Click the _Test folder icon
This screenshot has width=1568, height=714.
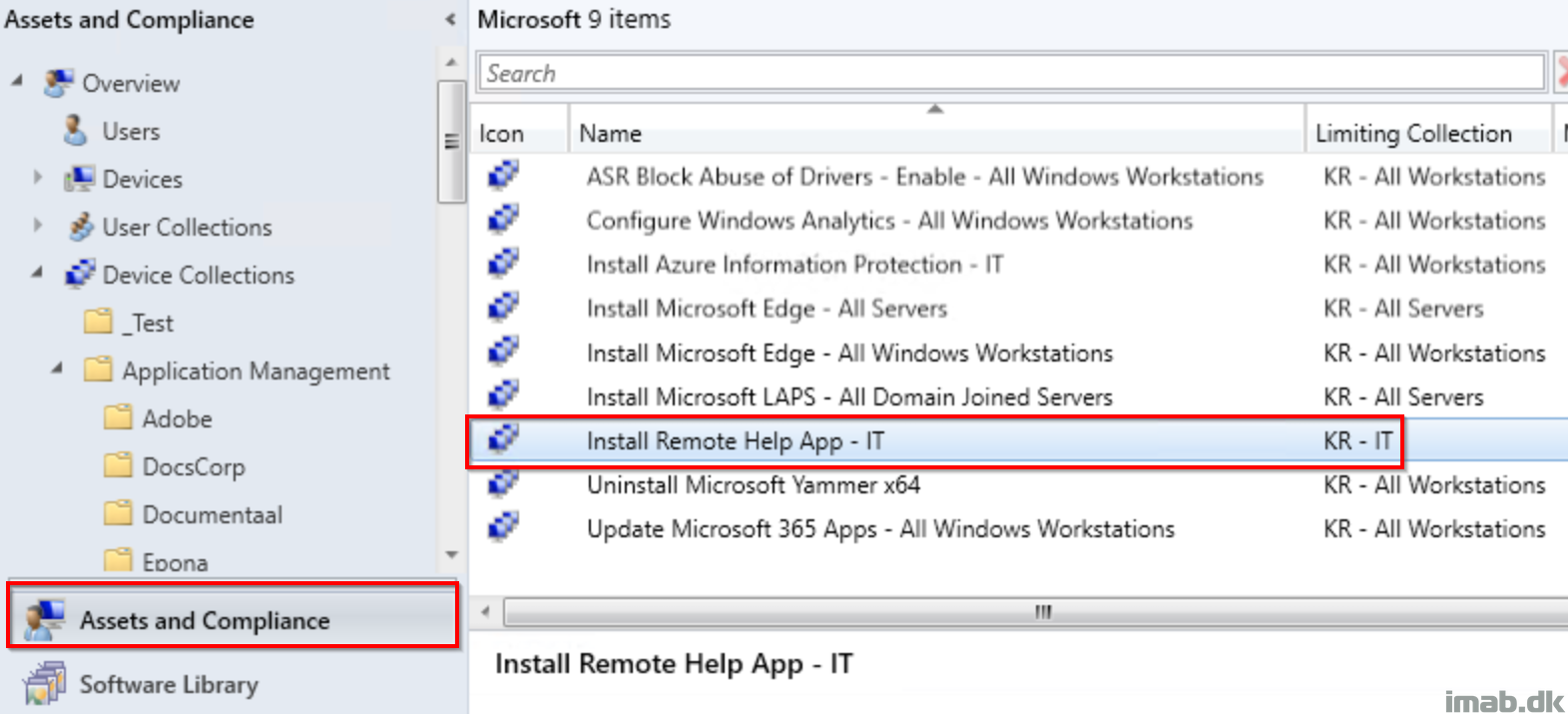click(98, 322)
